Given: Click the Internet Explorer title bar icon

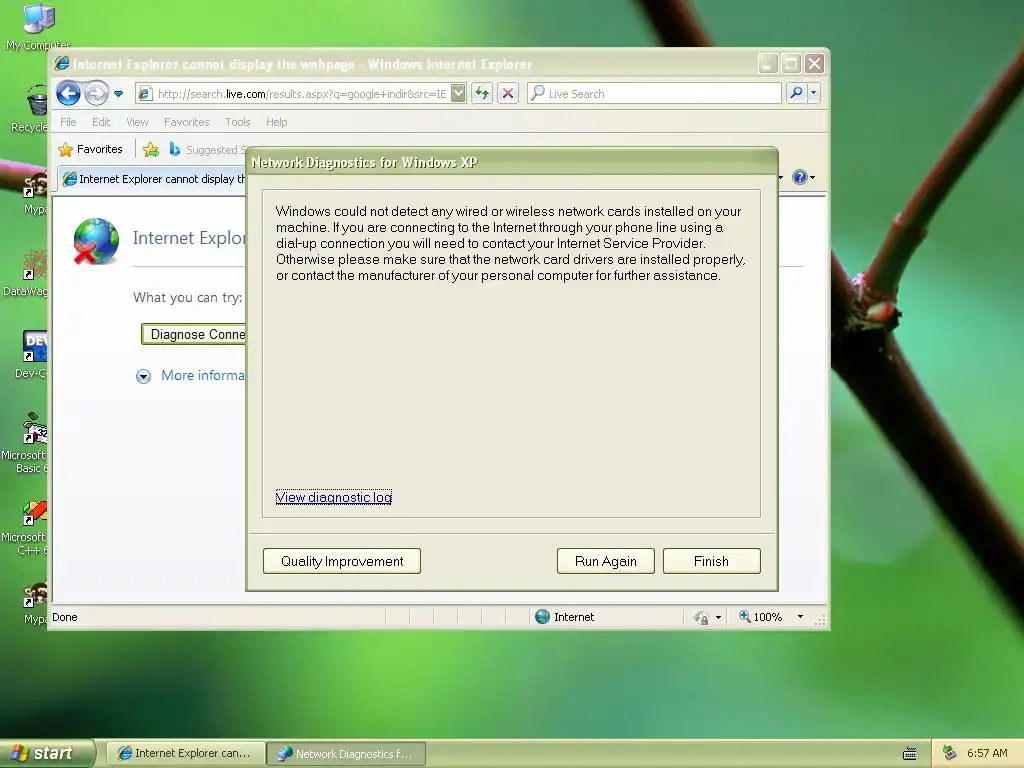Looking at the screenshot, I should pos(62,63).
